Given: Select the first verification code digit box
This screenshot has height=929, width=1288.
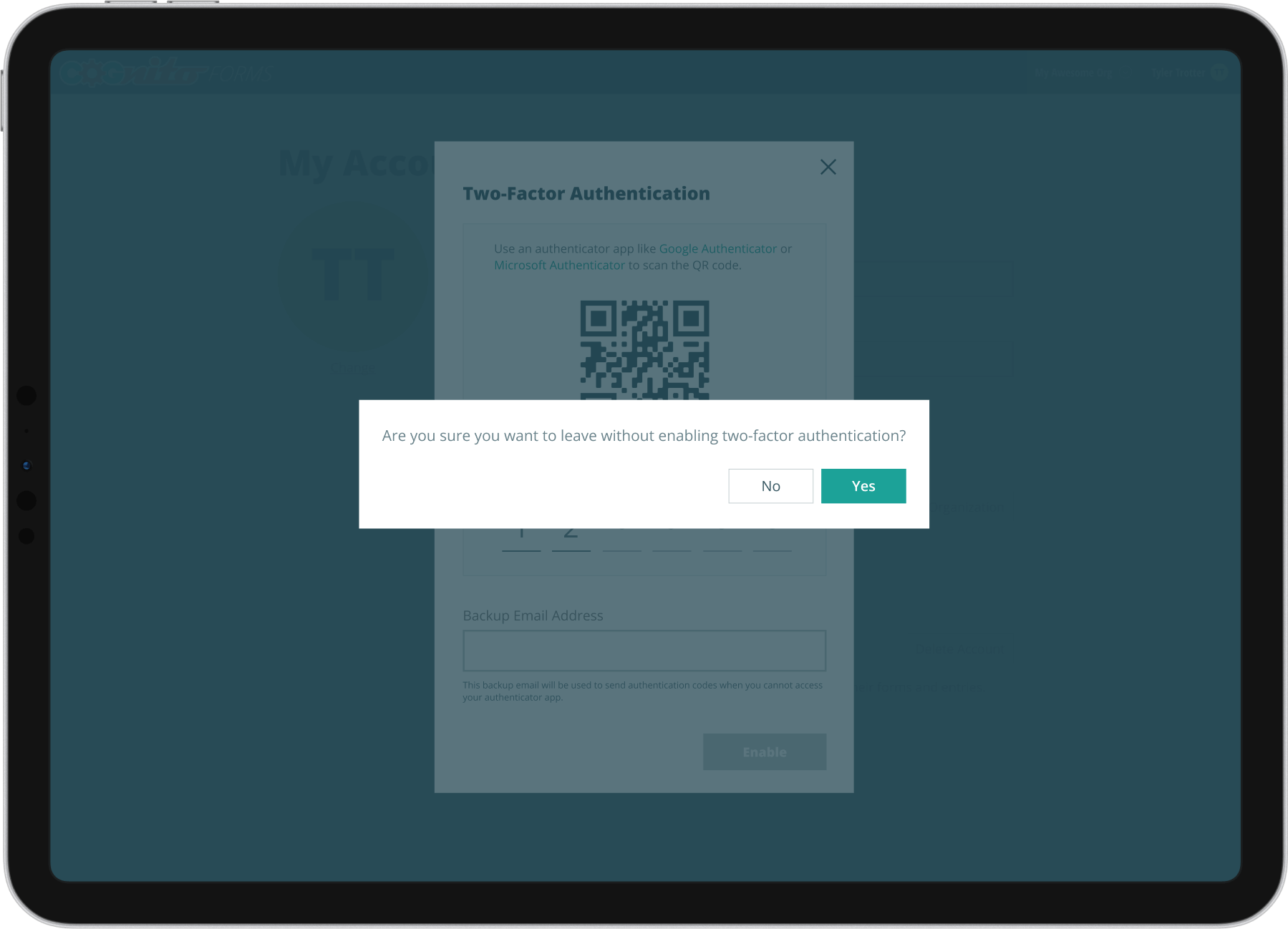Looking at the screenshot, I should (521, 540).
